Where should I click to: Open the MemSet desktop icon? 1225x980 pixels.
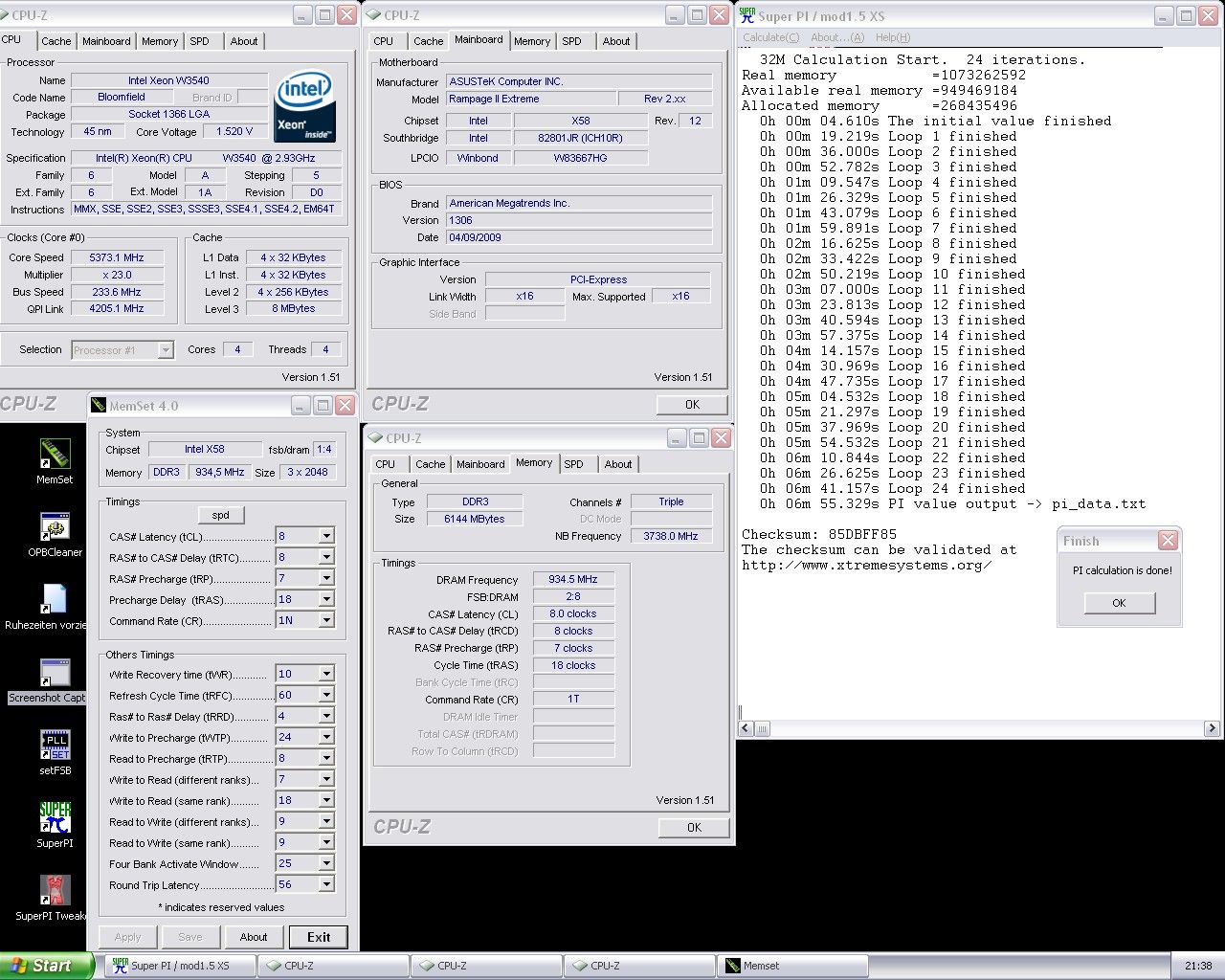(55, 460)
